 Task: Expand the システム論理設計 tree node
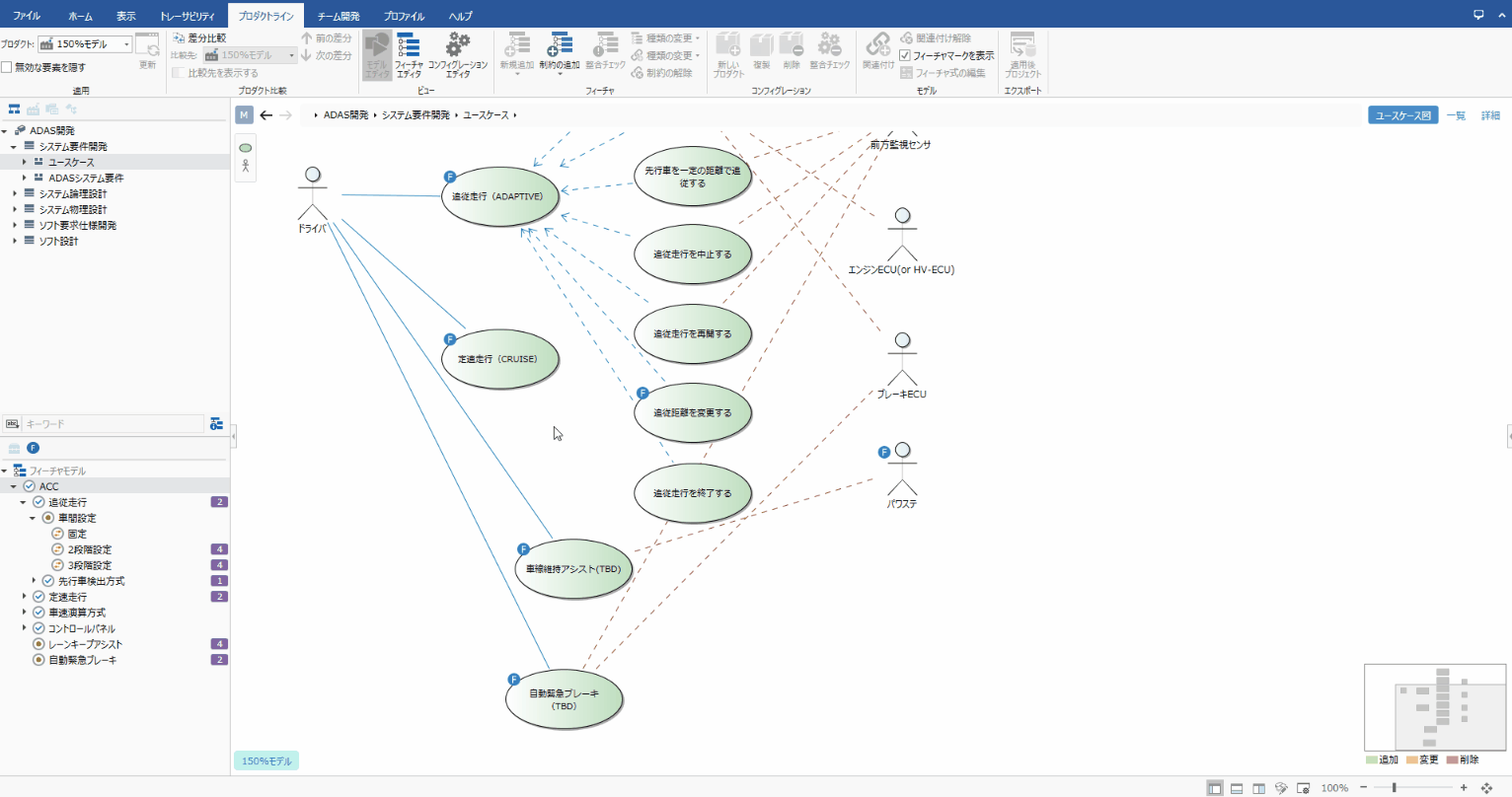[x=15, y=194]
